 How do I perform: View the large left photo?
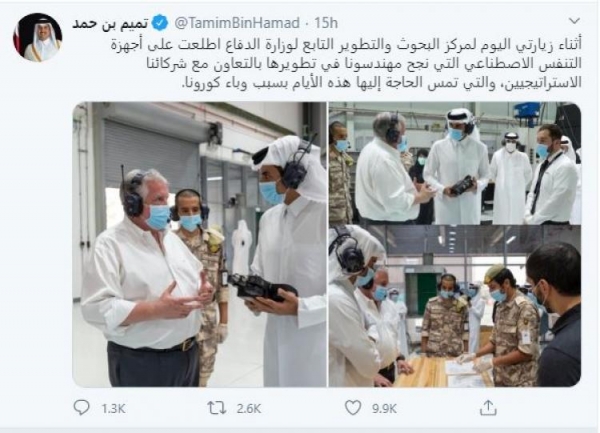(199, 244)
